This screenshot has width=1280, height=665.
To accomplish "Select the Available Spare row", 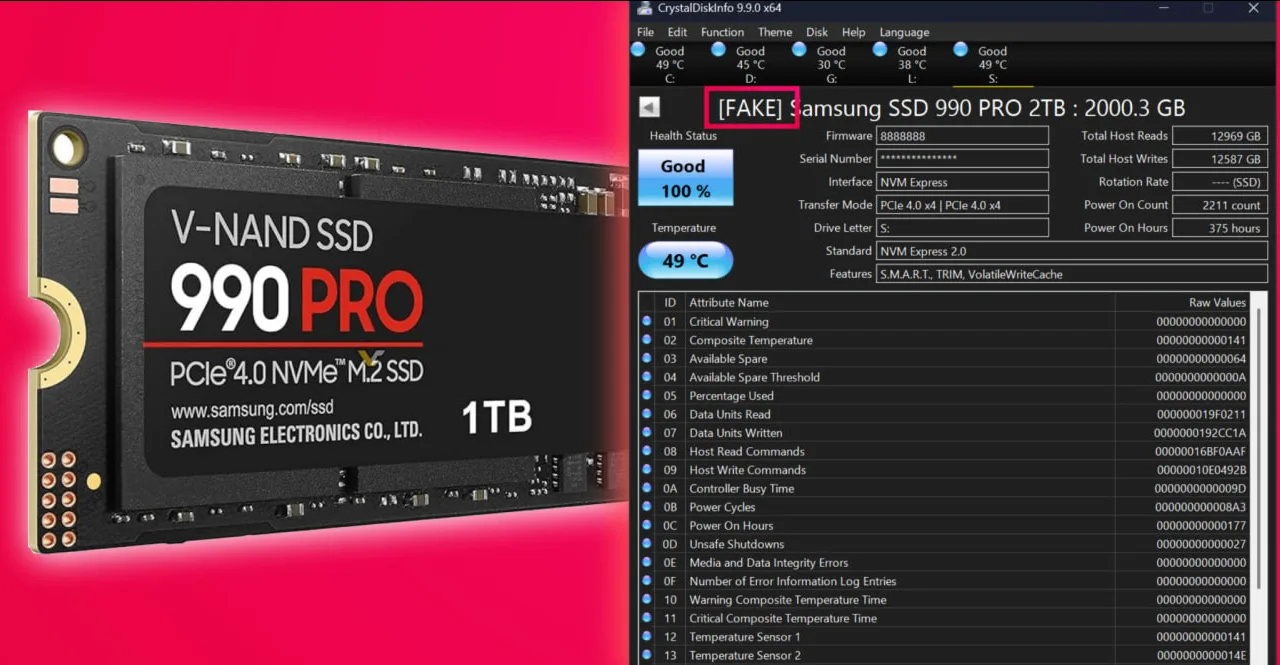I will point(945,359).
